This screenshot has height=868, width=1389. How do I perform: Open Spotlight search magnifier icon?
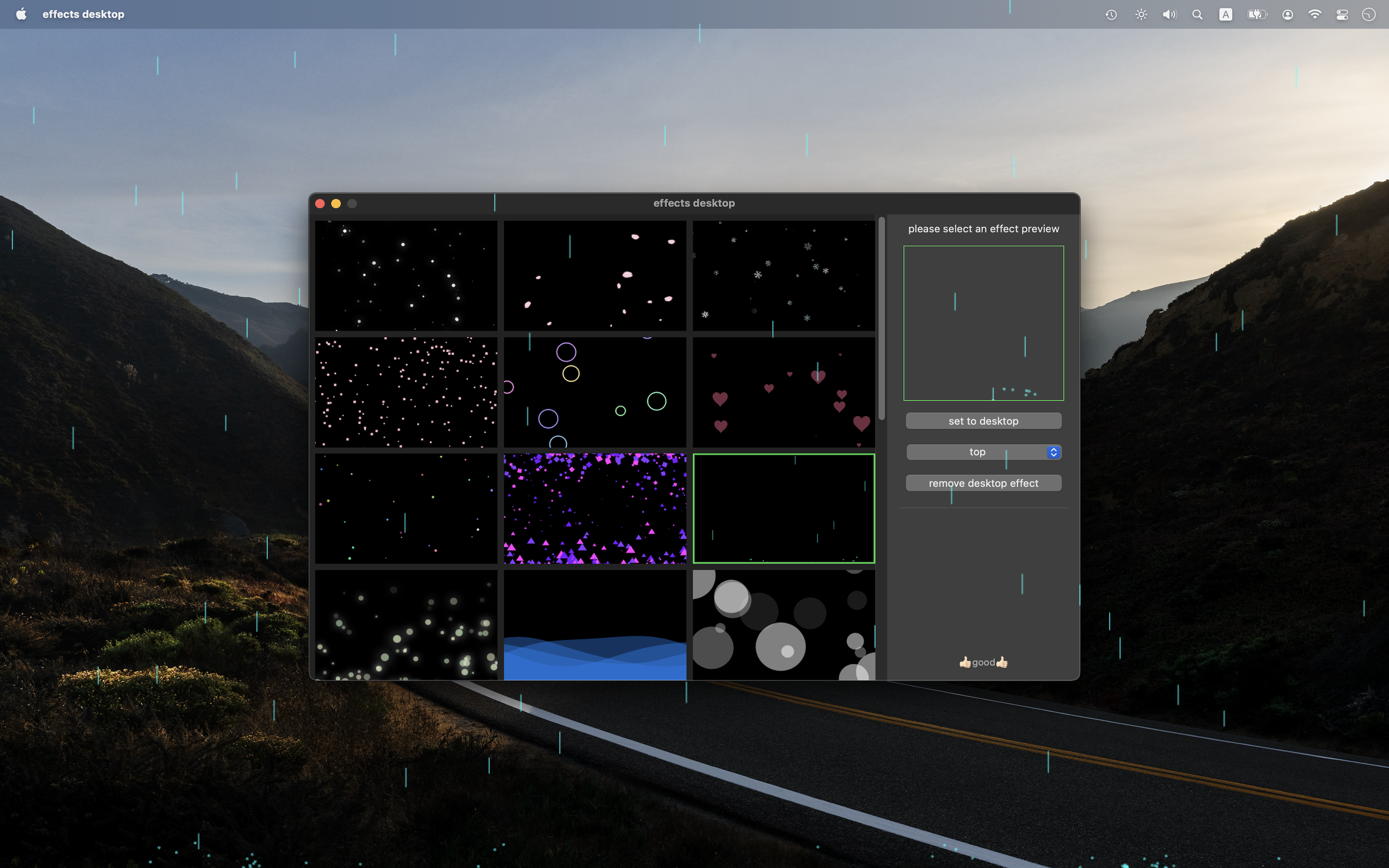click(x=1198, y=14)
